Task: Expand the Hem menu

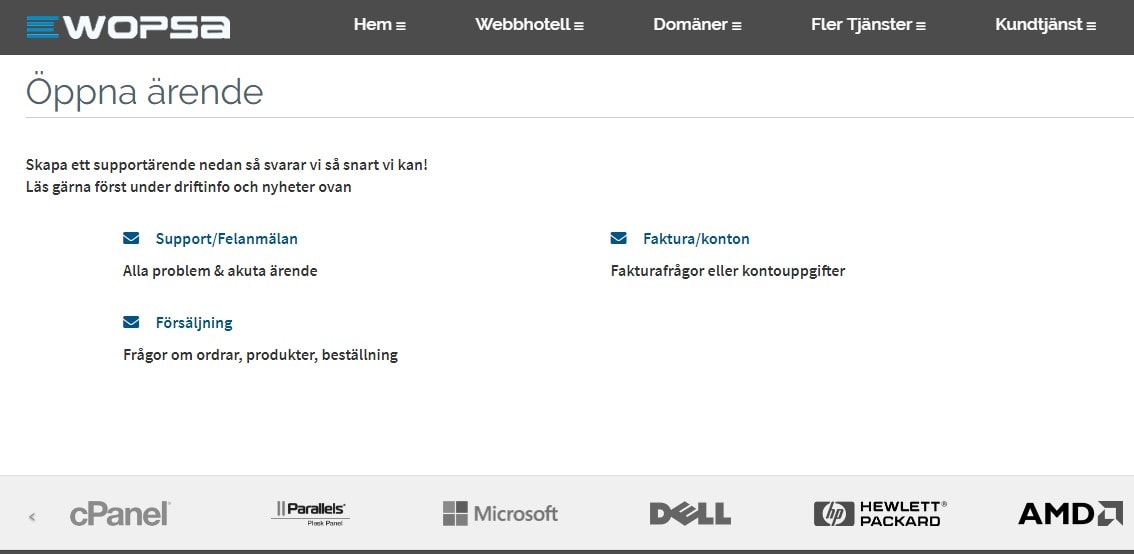Action: click(380, 25)
